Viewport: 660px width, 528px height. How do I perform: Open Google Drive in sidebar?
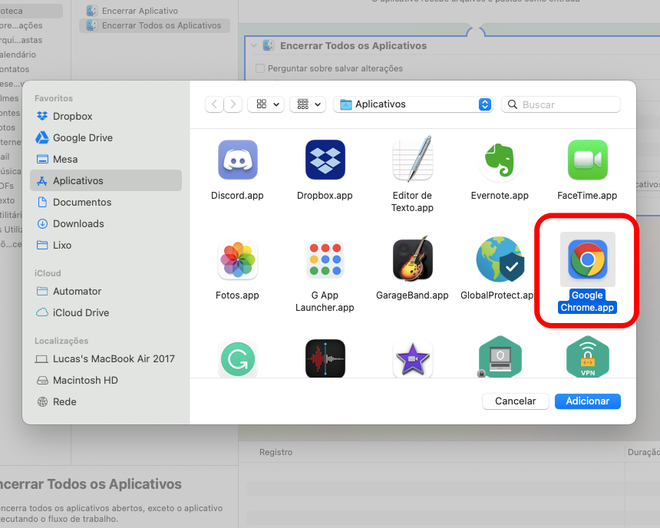coord(106,138)
